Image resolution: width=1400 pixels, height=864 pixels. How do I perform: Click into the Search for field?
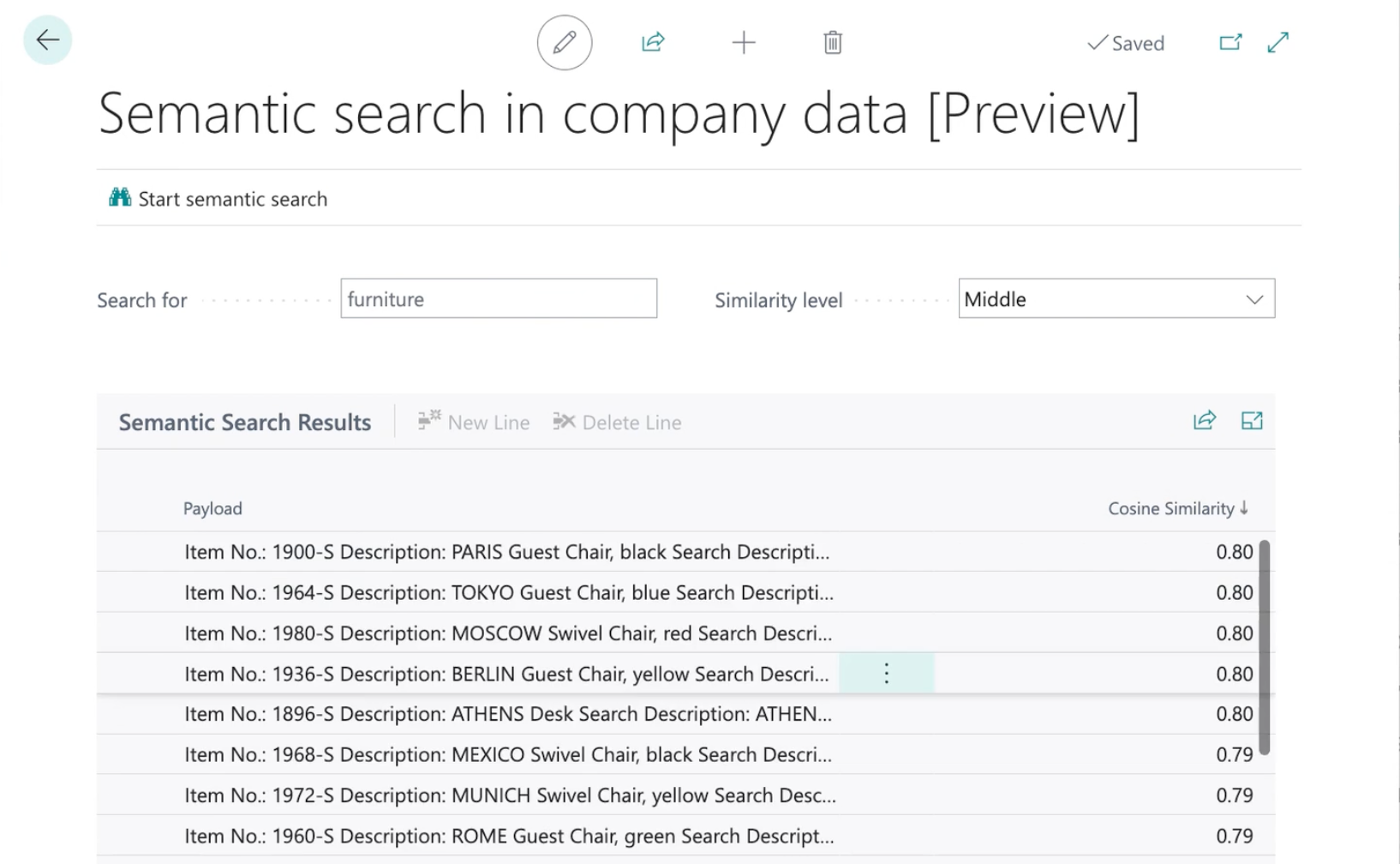(x=498, y=299)
